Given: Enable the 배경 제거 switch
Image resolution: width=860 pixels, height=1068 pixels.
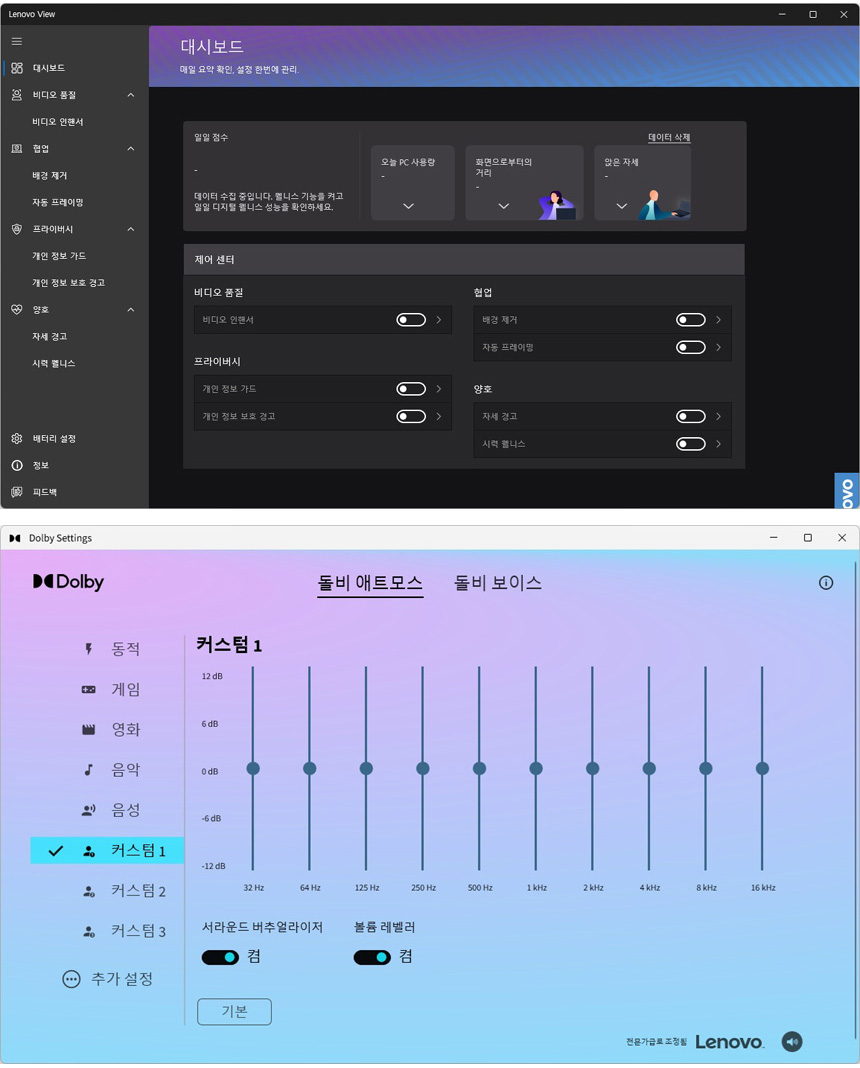Looking at the screenshot, I should click(690, 320).
